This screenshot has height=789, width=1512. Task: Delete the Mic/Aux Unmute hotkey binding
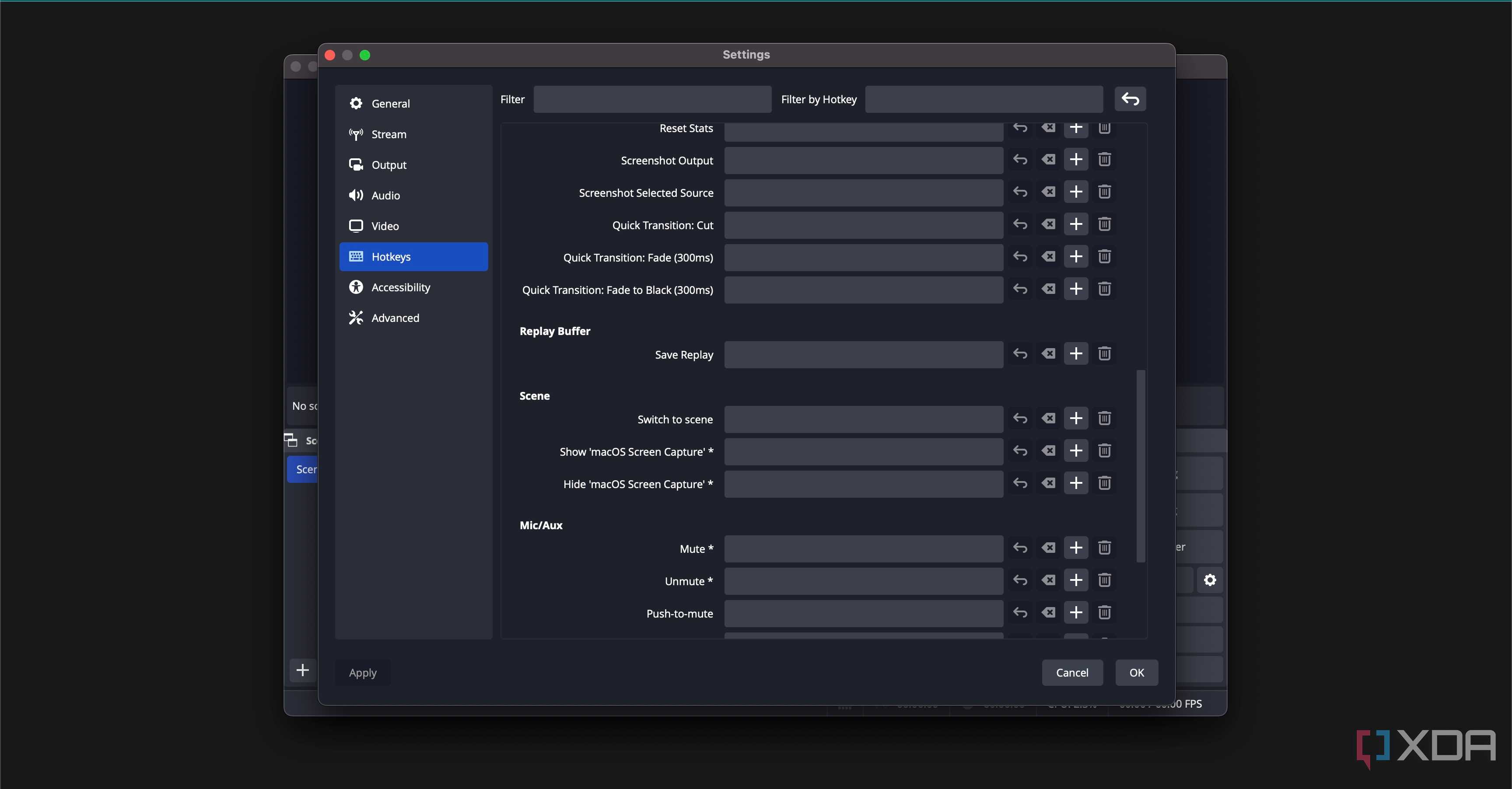pyautogui.click(x=1104, y=580)
